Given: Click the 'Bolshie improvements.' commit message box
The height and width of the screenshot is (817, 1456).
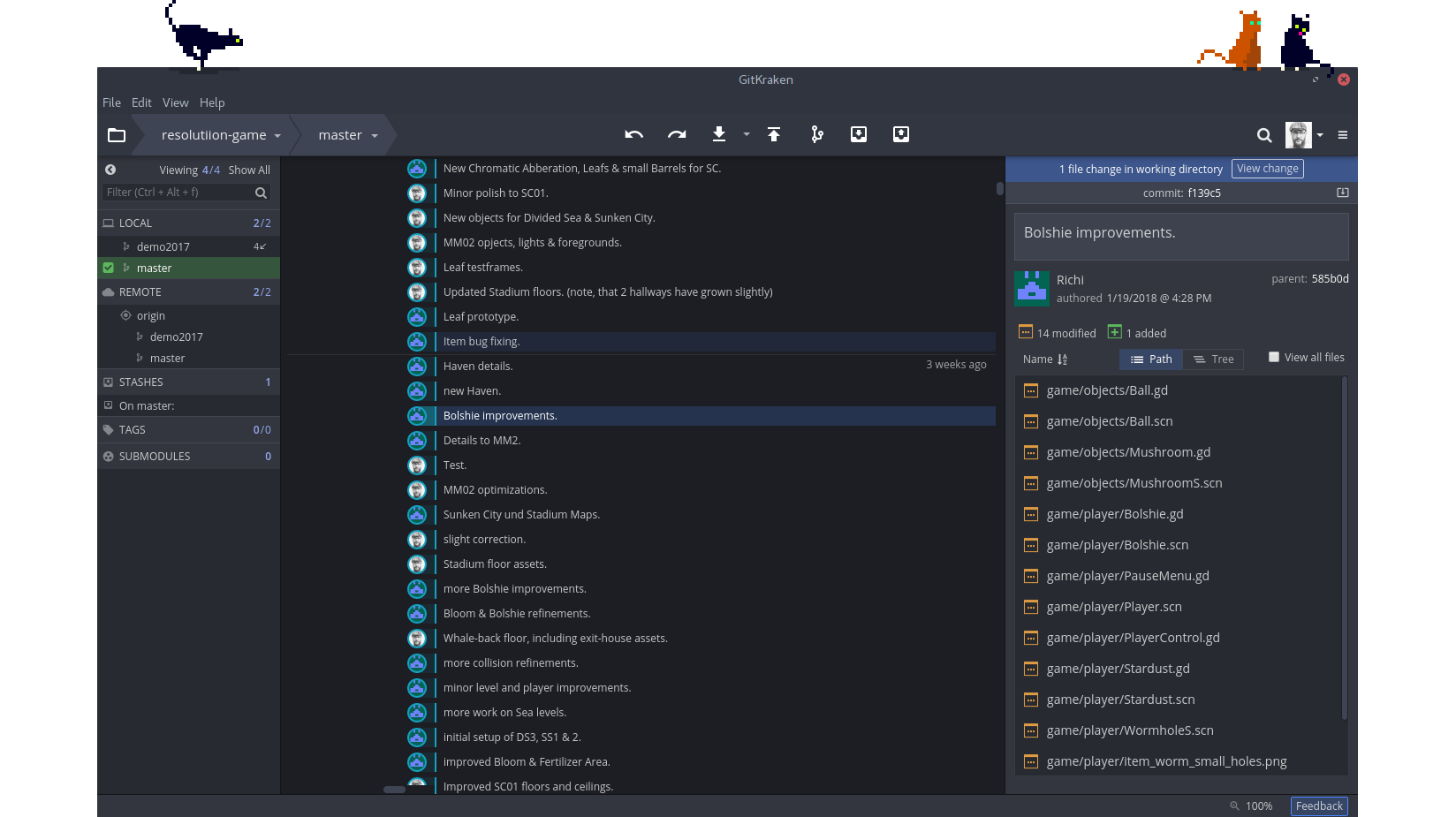Looking at the screenshot, I should coord(1181,236).
